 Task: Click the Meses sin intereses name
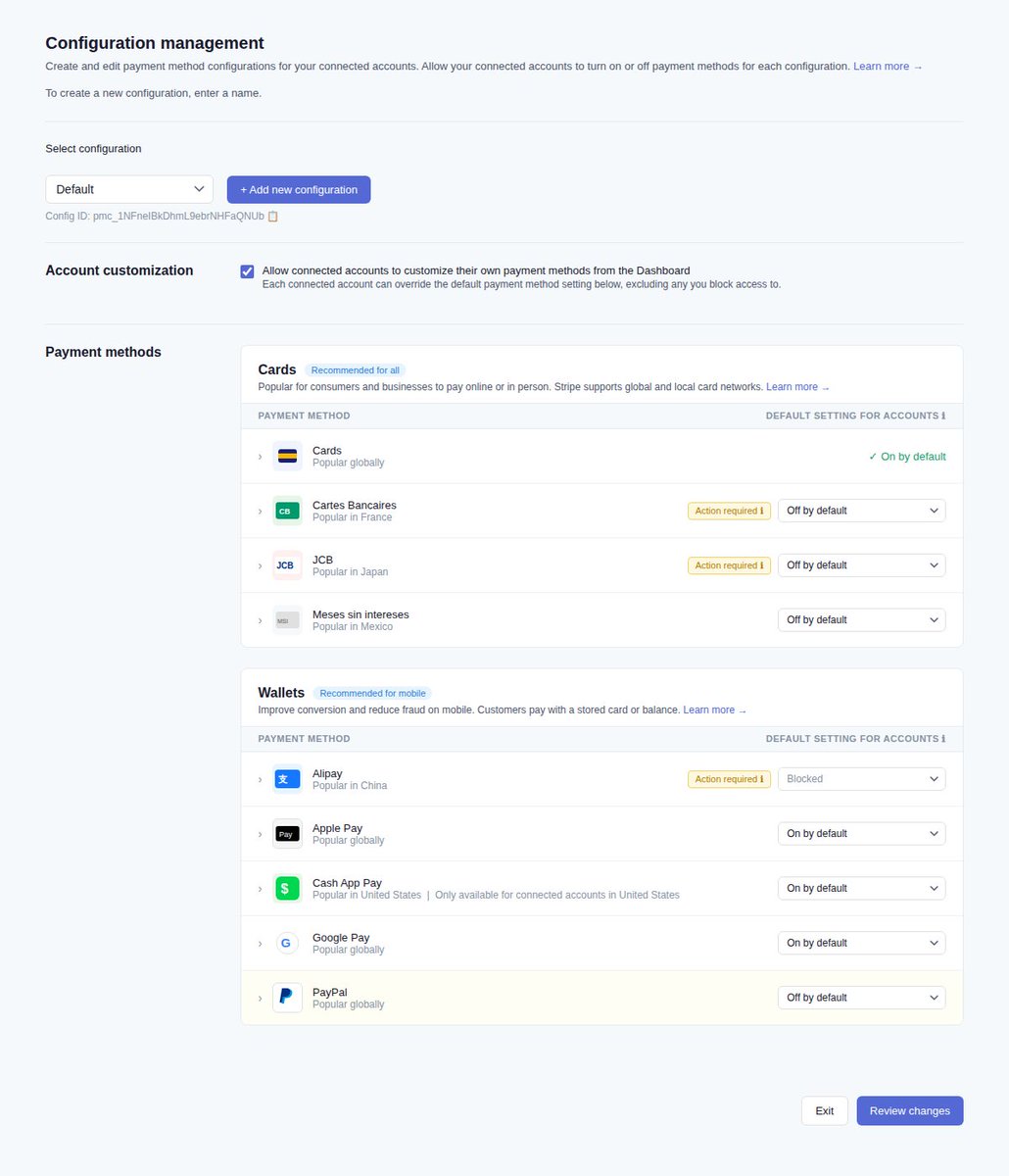click(x=360, y=614)
